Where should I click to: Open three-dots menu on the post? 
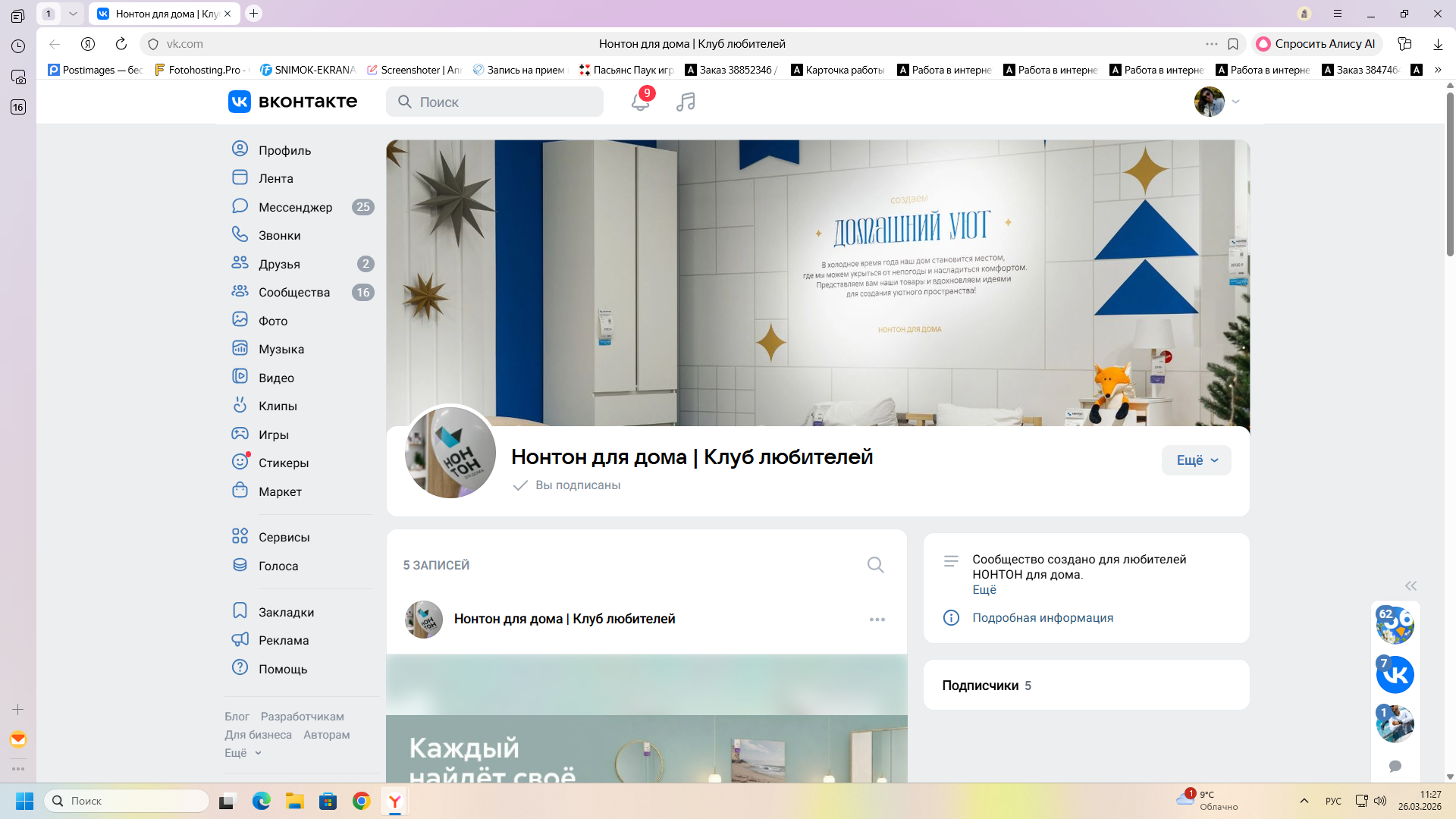click(877, 620)
